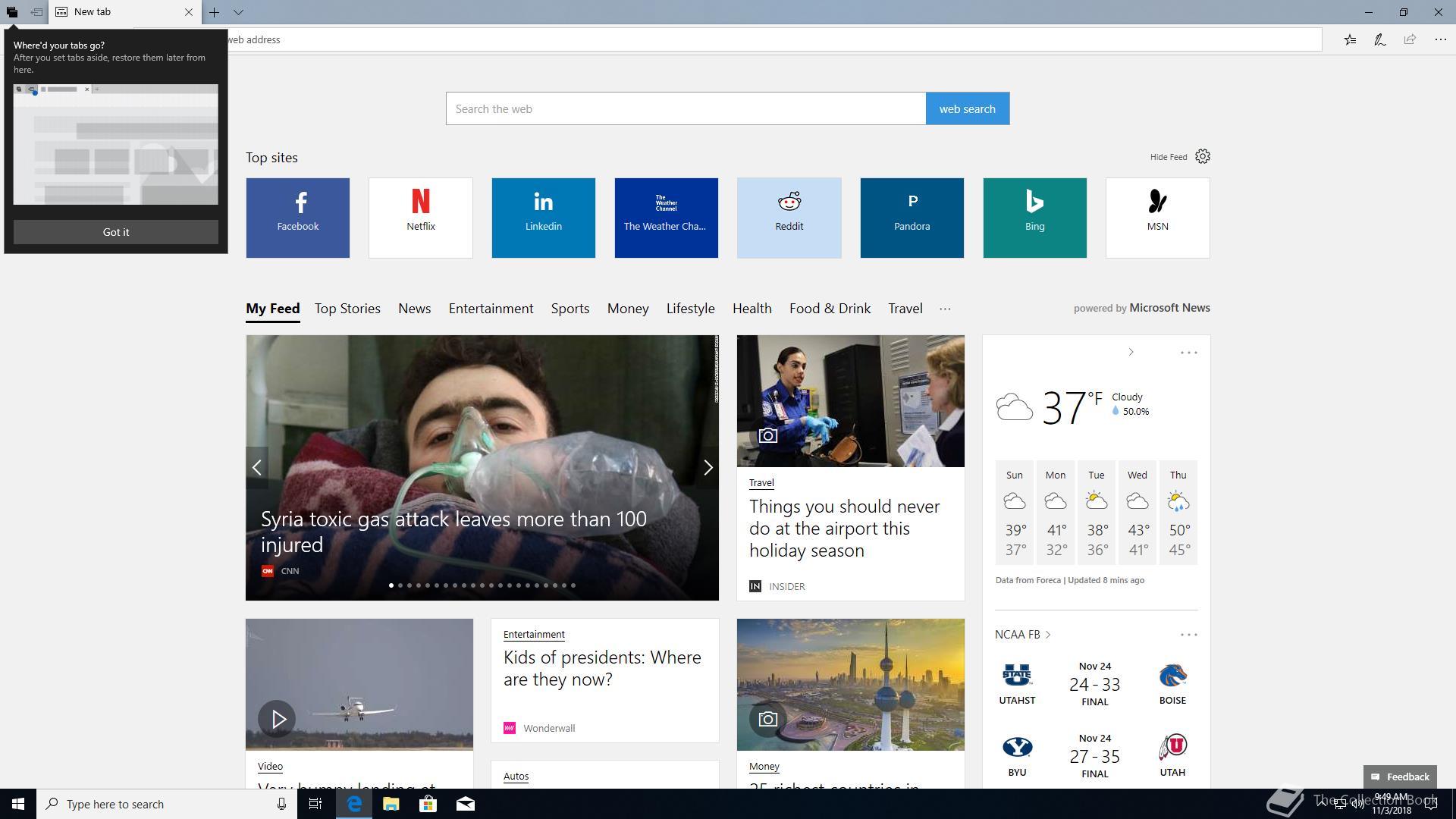
Task: Select the My Feed tab
Action: point(273,309)
